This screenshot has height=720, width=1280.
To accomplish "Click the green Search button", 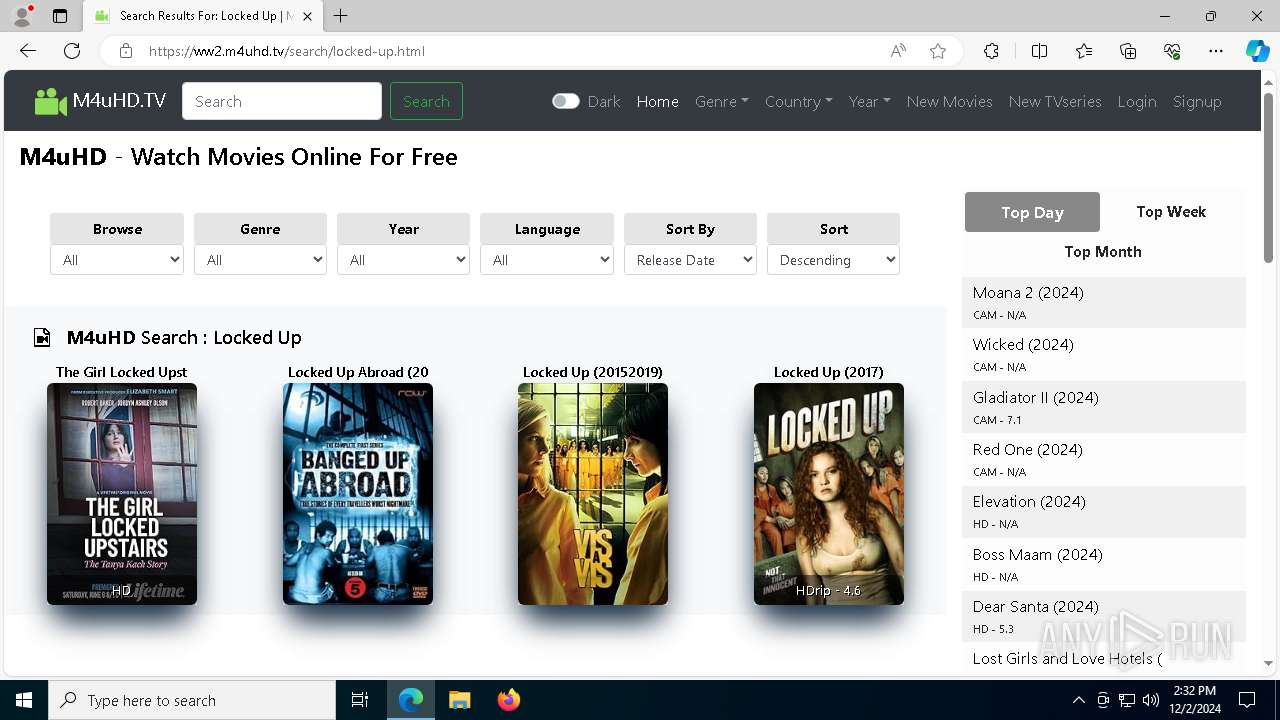I will click(x=426, y=101).
